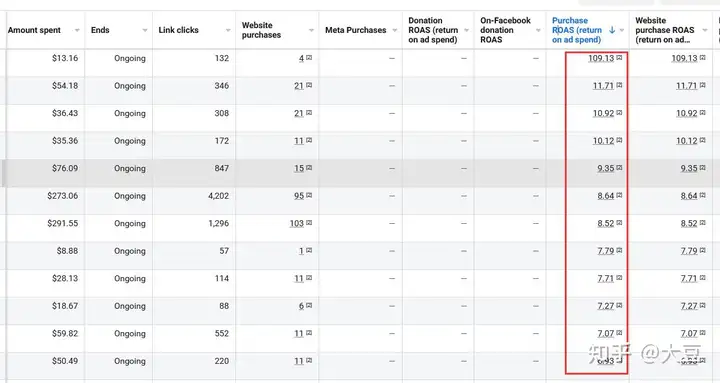Screen dimensions: 720x383
Task: Open the Website purchases column dropdown
Action: pyautogui.click(x=311, y=30)
